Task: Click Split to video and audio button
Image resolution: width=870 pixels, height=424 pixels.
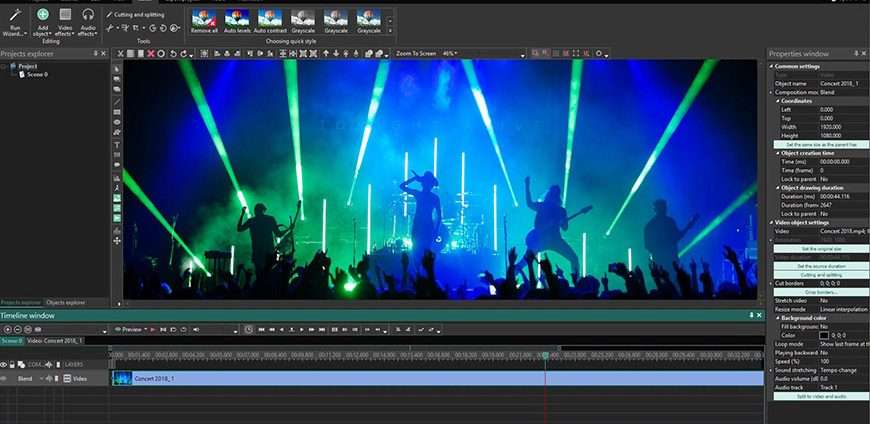Action: pyautogui.click(x=820, y=397)
